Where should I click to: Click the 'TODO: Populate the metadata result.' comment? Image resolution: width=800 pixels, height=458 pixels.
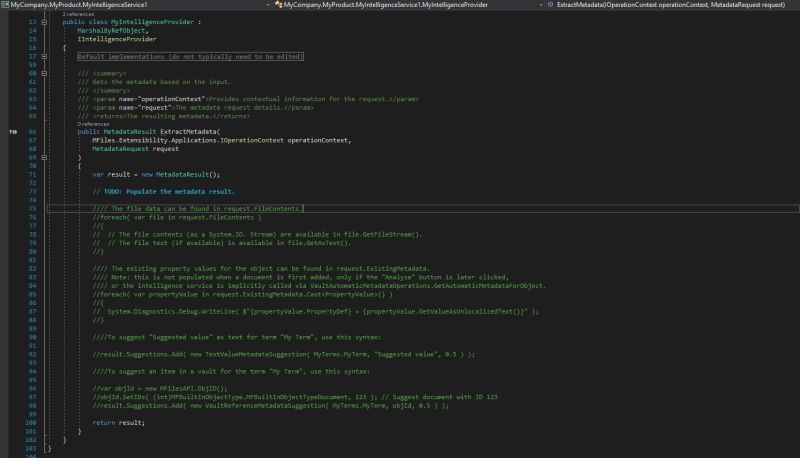point(163,192)
